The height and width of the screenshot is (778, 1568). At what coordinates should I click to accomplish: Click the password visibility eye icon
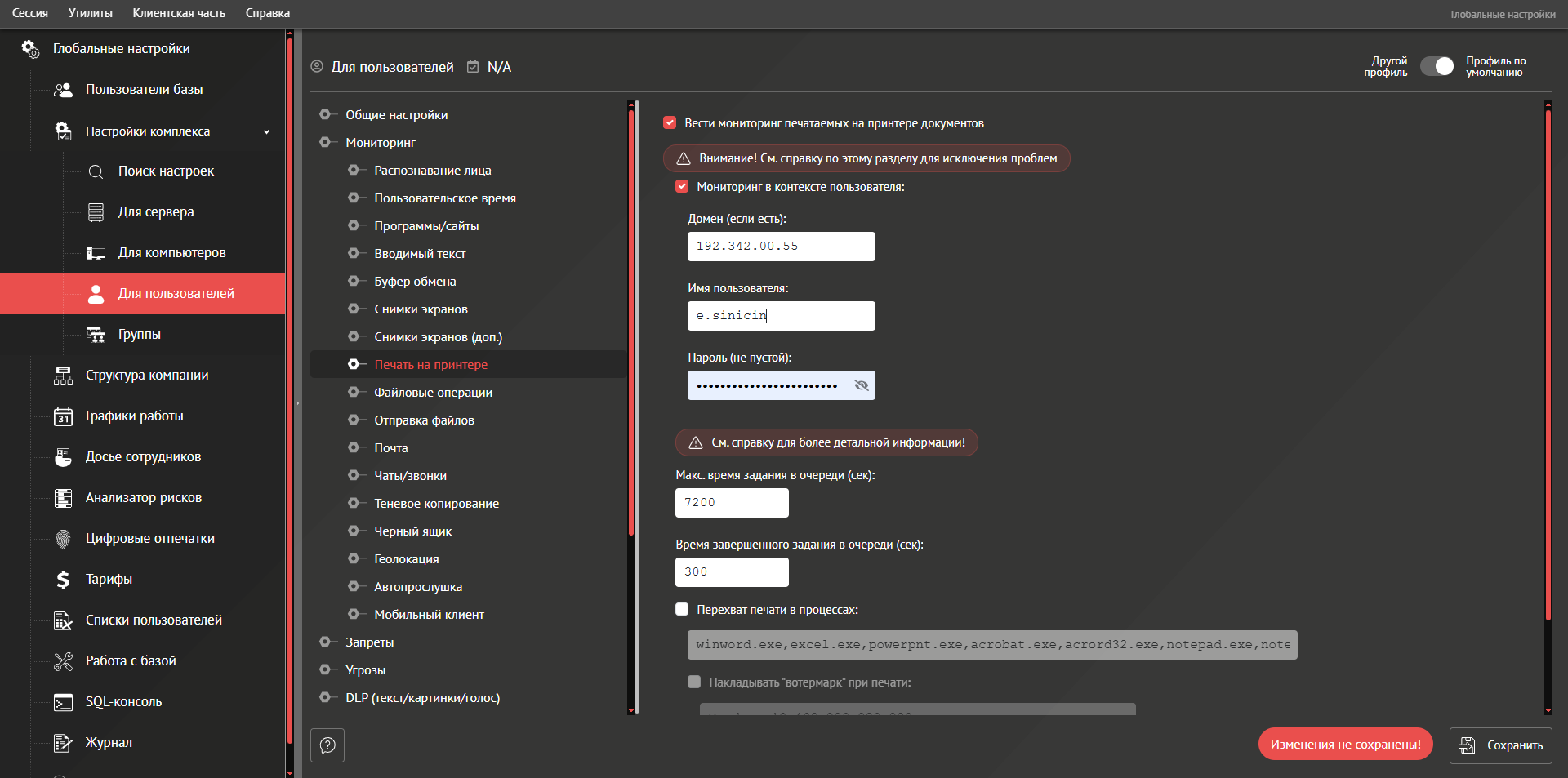pyautogui.click(x=861, y=385)
